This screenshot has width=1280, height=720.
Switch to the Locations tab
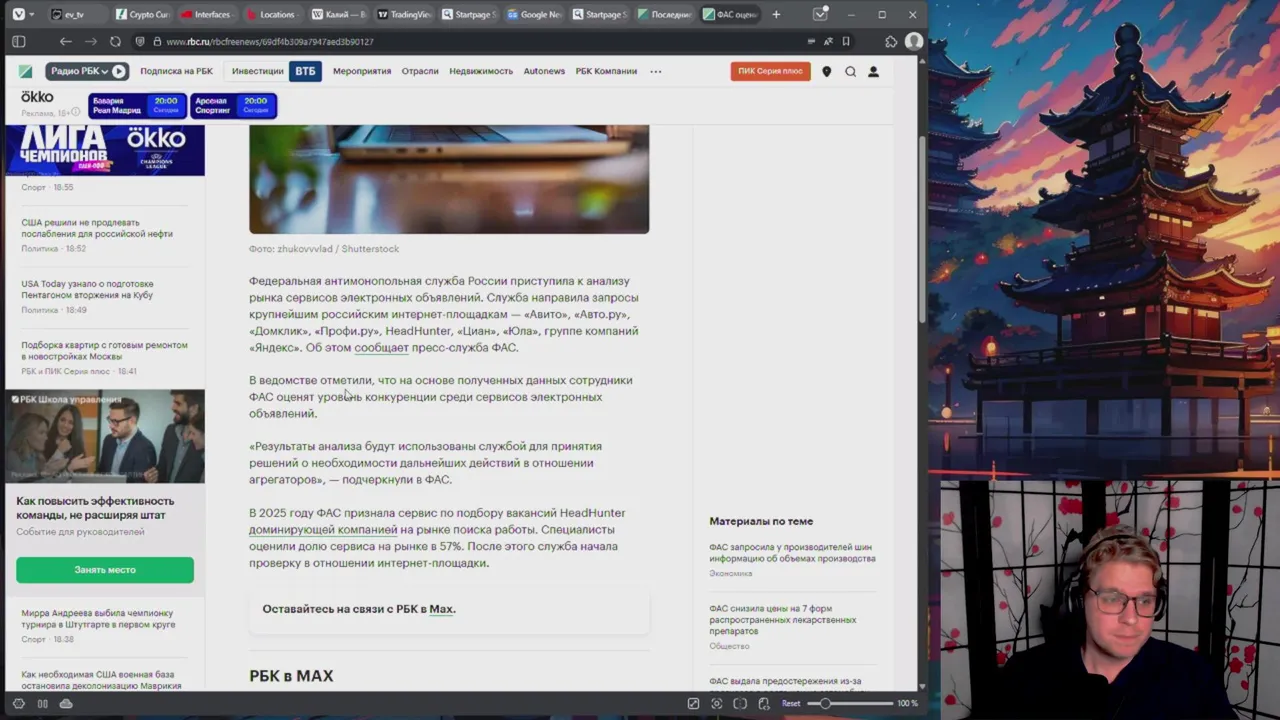[272, 14]
